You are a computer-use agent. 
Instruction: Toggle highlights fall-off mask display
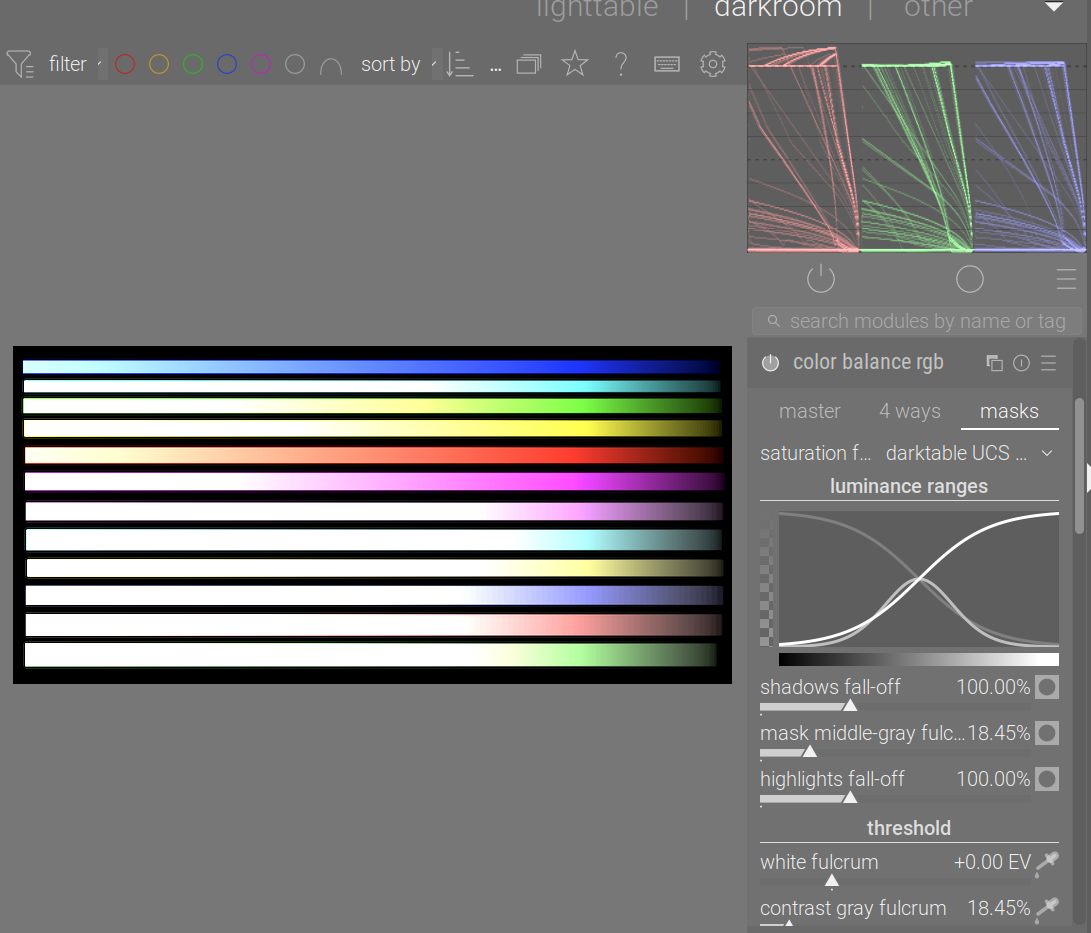(x=1047, y=779)
